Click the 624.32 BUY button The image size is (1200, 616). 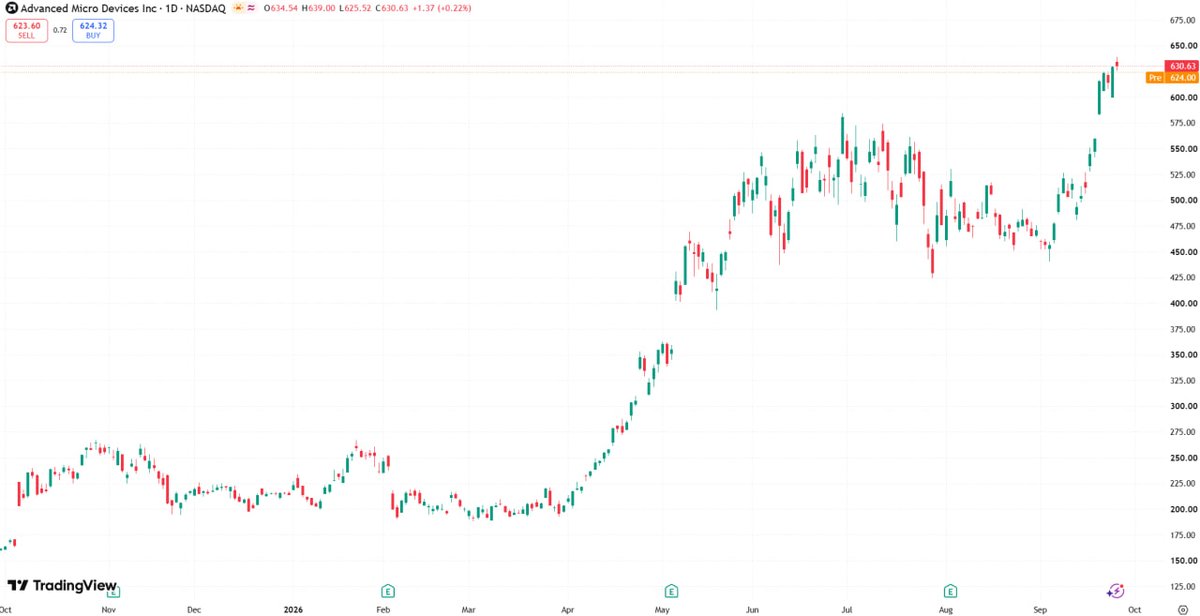(x=93, y=31)
